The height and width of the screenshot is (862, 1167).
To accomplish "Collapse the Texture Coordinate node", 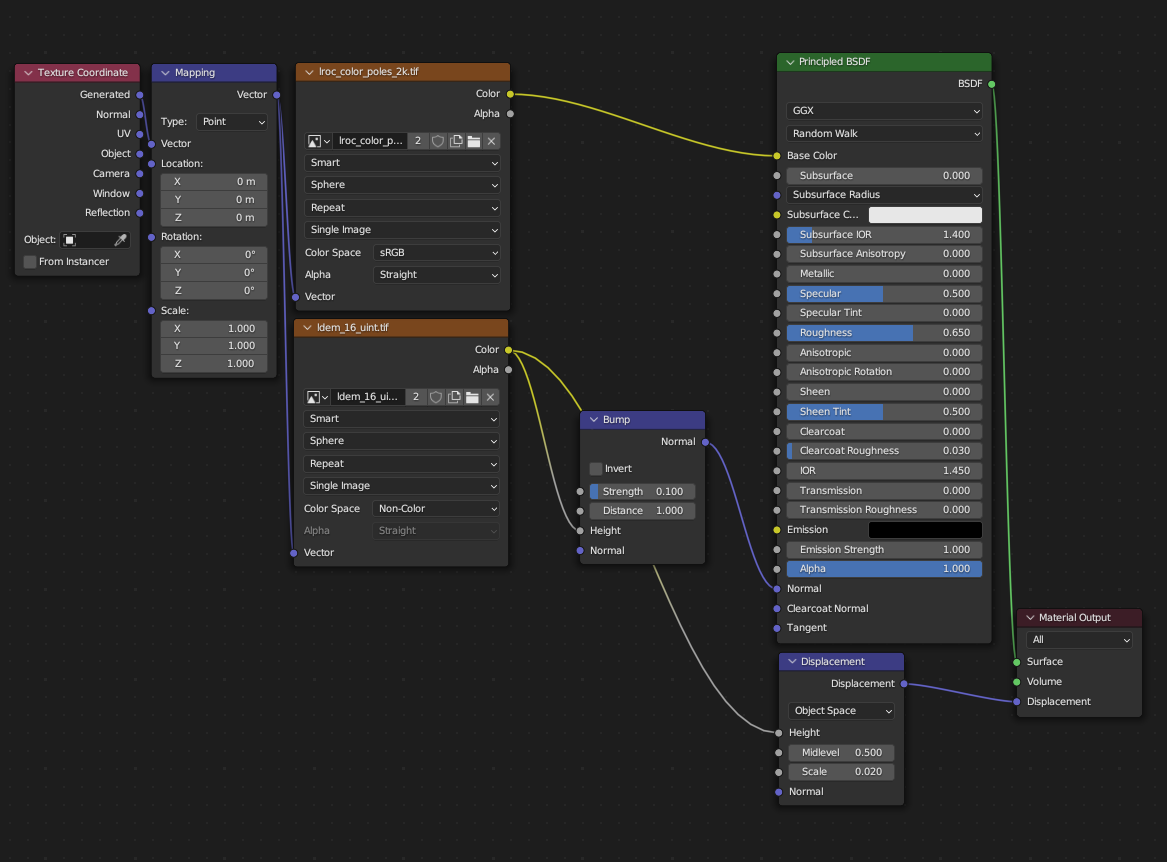I will tap(28, 72).
